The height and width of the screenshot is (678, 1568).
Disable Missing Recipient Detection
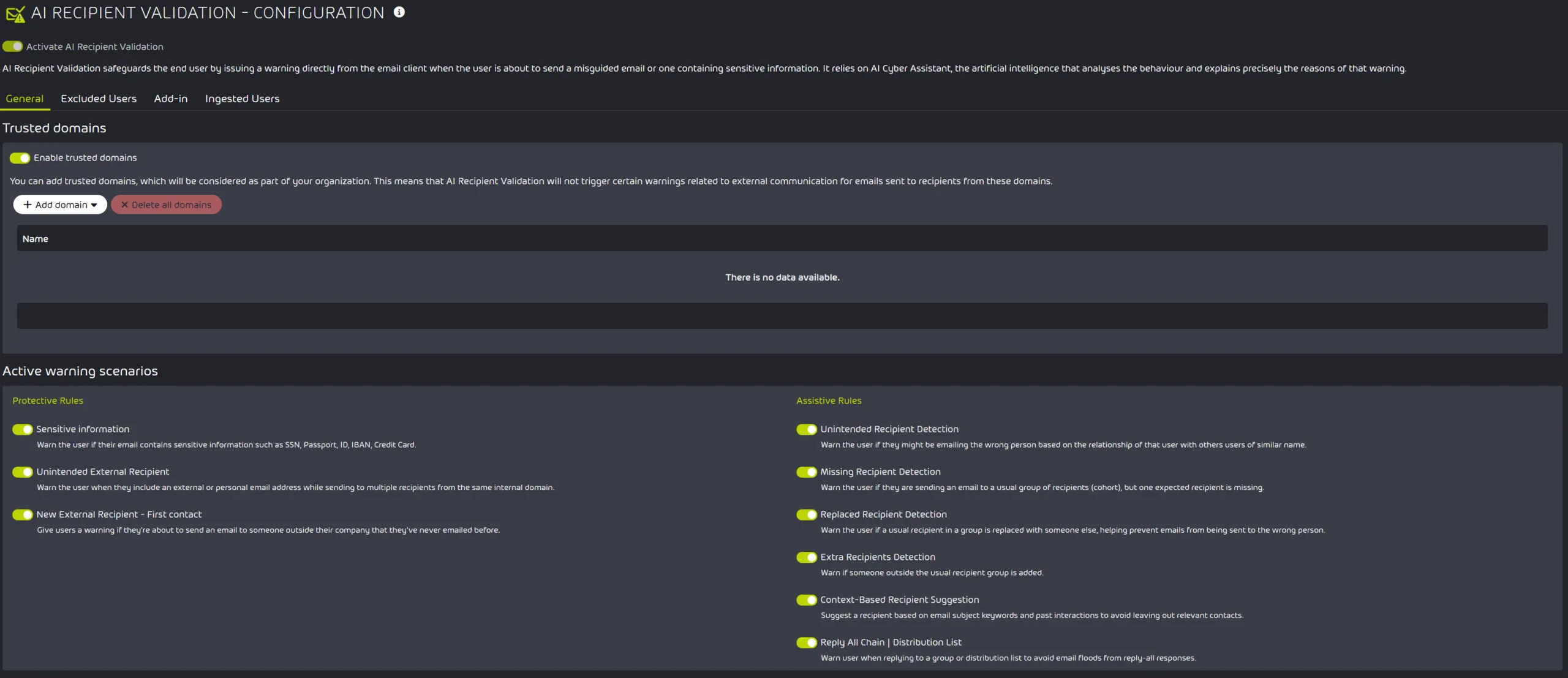[x=807, y=472]
